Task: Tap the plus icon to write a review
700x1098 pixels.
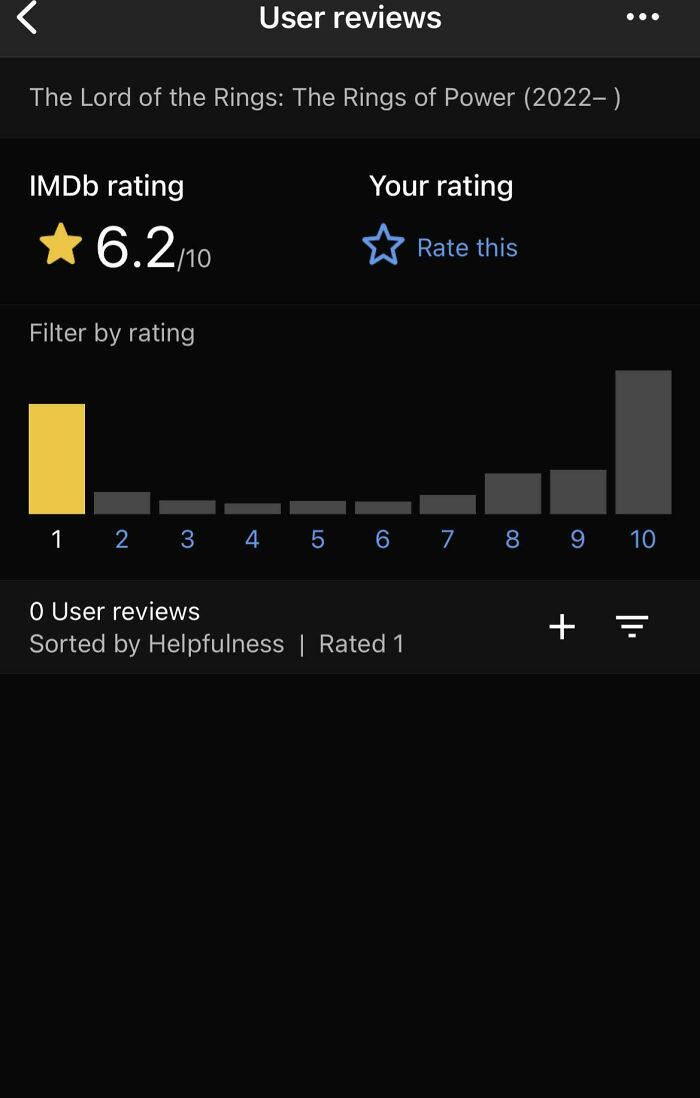Action: [x=561, y=626]
